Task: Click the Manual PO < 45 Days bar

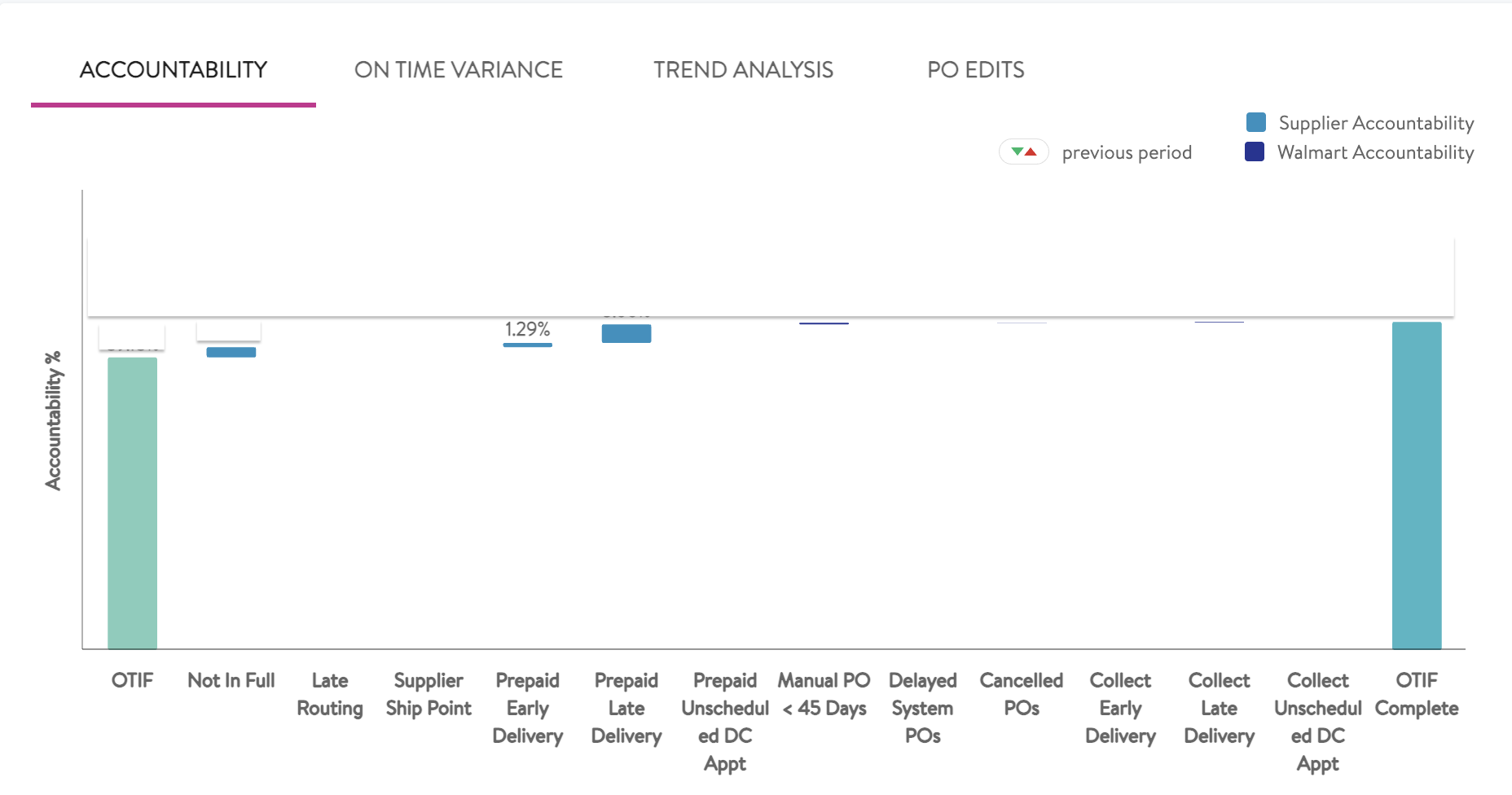Action: [824, 323]
